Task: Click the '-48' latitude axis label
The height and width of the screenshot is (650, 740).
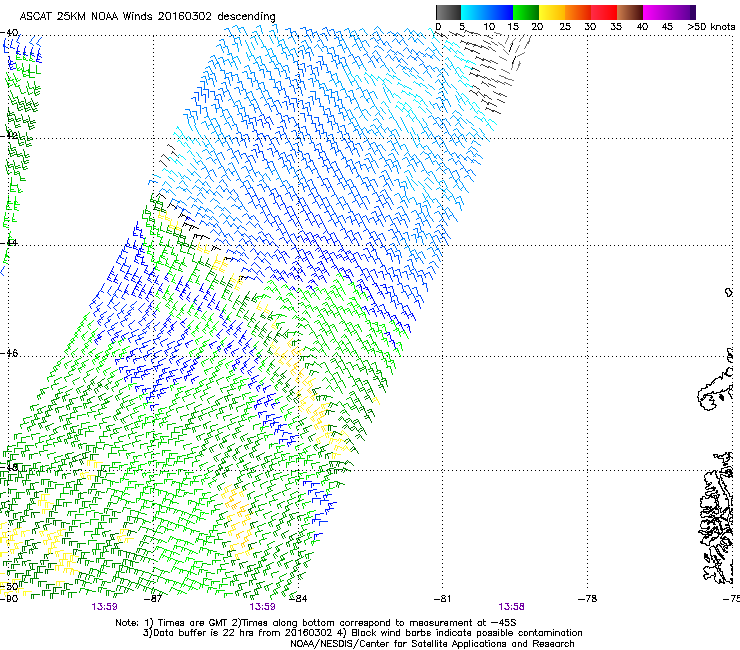Action: click(x=9, y=467)
